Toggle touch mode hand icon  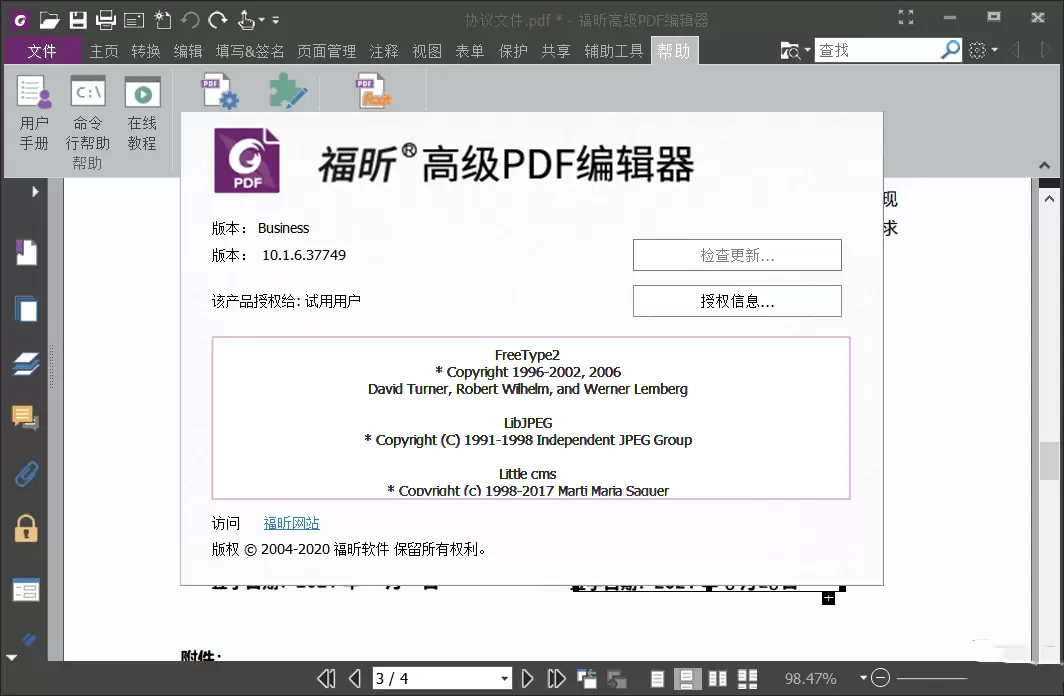(246, 20)
